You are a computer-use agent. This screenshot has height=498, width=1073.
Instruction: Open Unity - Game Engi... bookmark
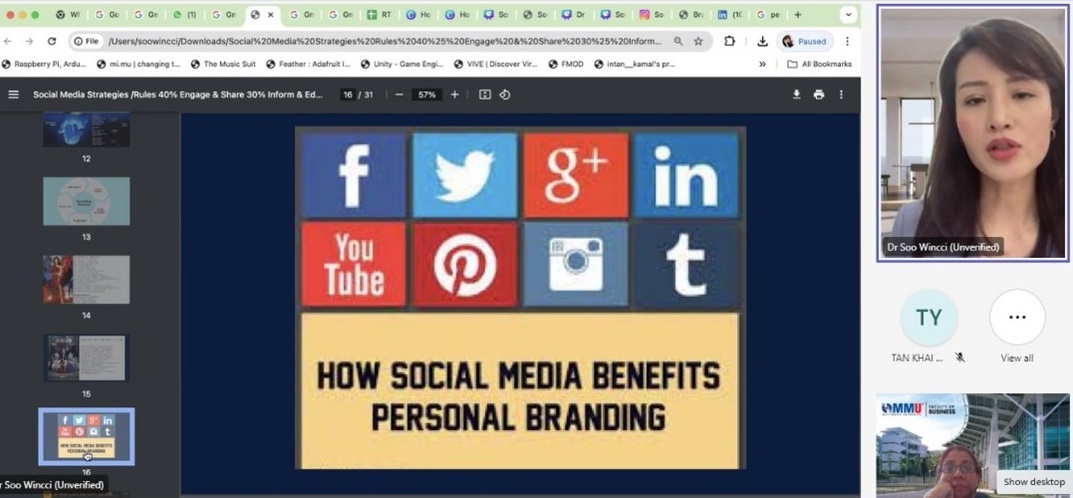pos(402,64)
